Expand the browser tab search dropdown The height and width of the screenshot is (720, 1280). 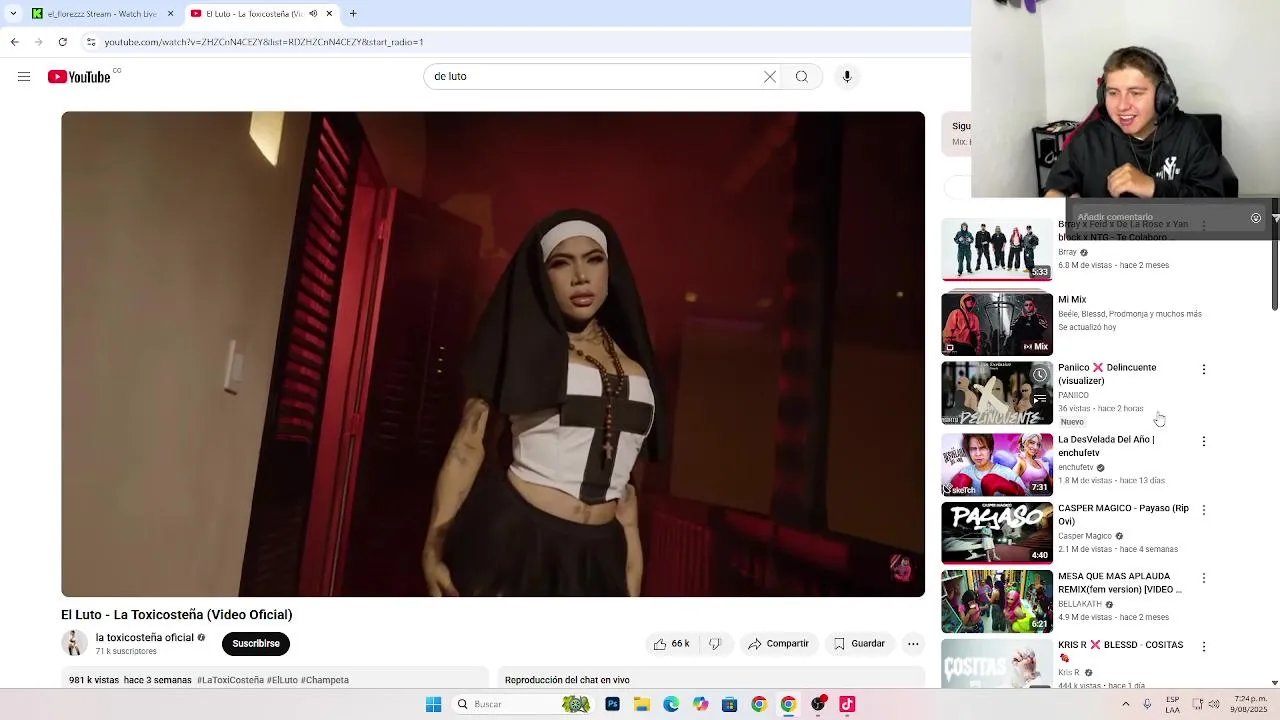[13, 14]
